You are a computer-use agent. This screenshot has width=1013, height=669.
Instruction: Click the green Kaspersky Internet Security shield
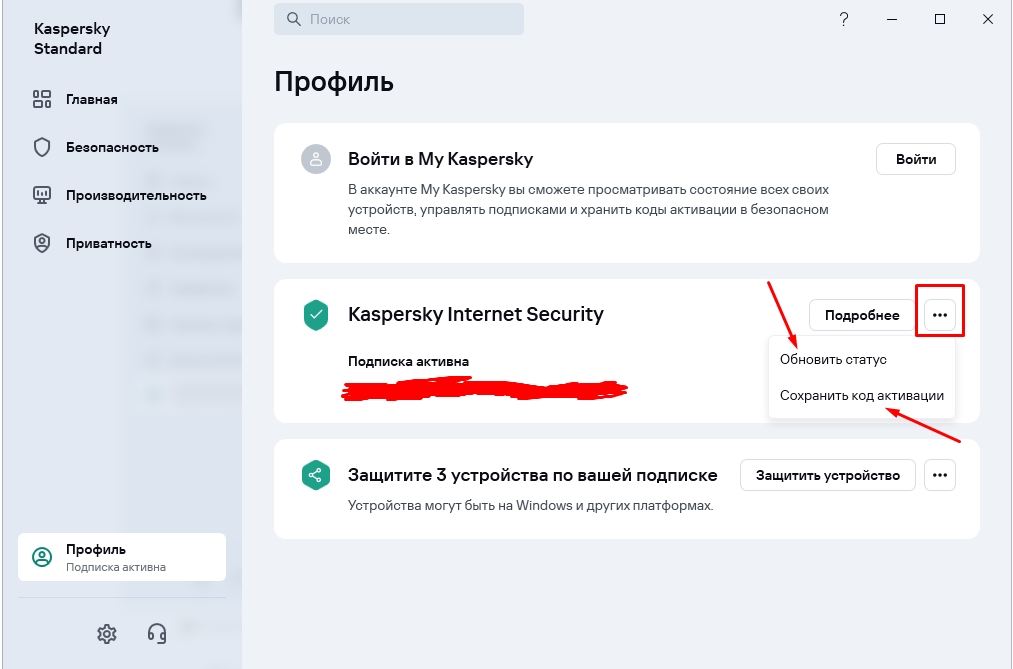pos(316,315)
